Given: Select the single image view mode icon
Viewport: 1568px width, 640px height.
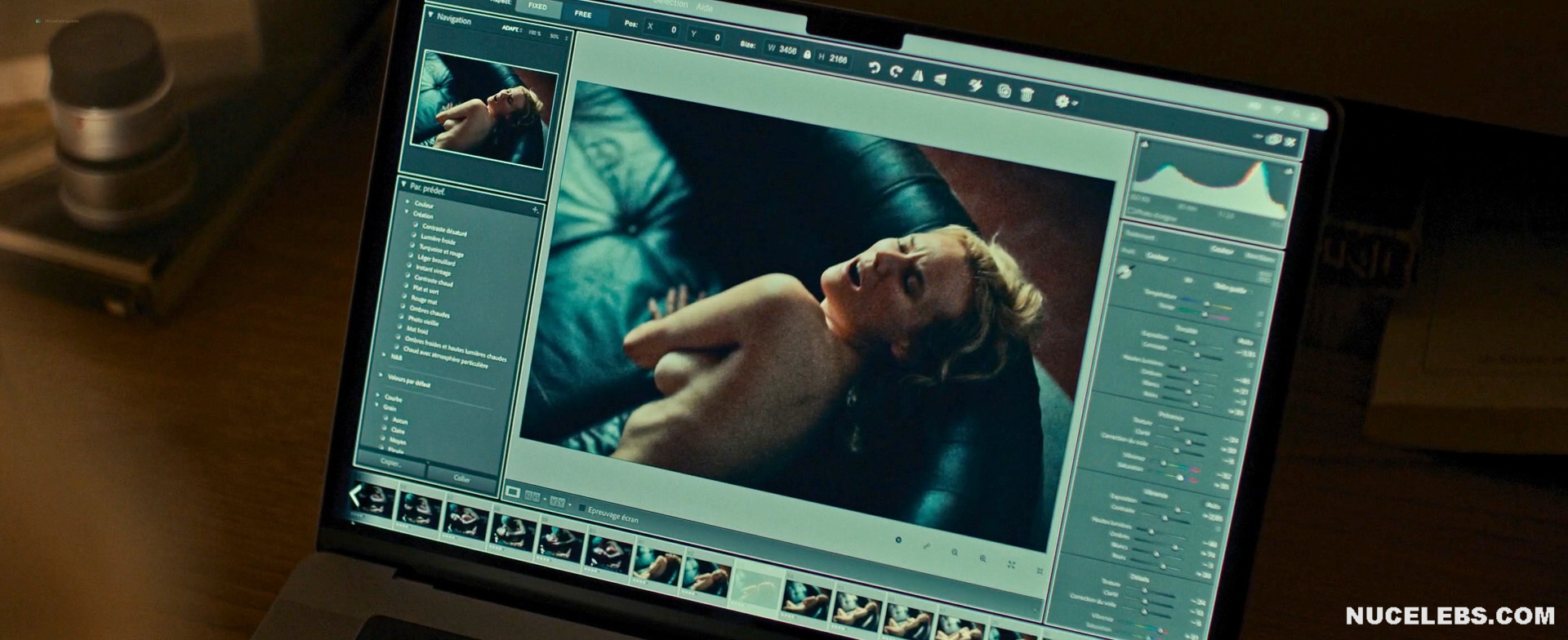Looking at the screenshot, I should 513,492.
